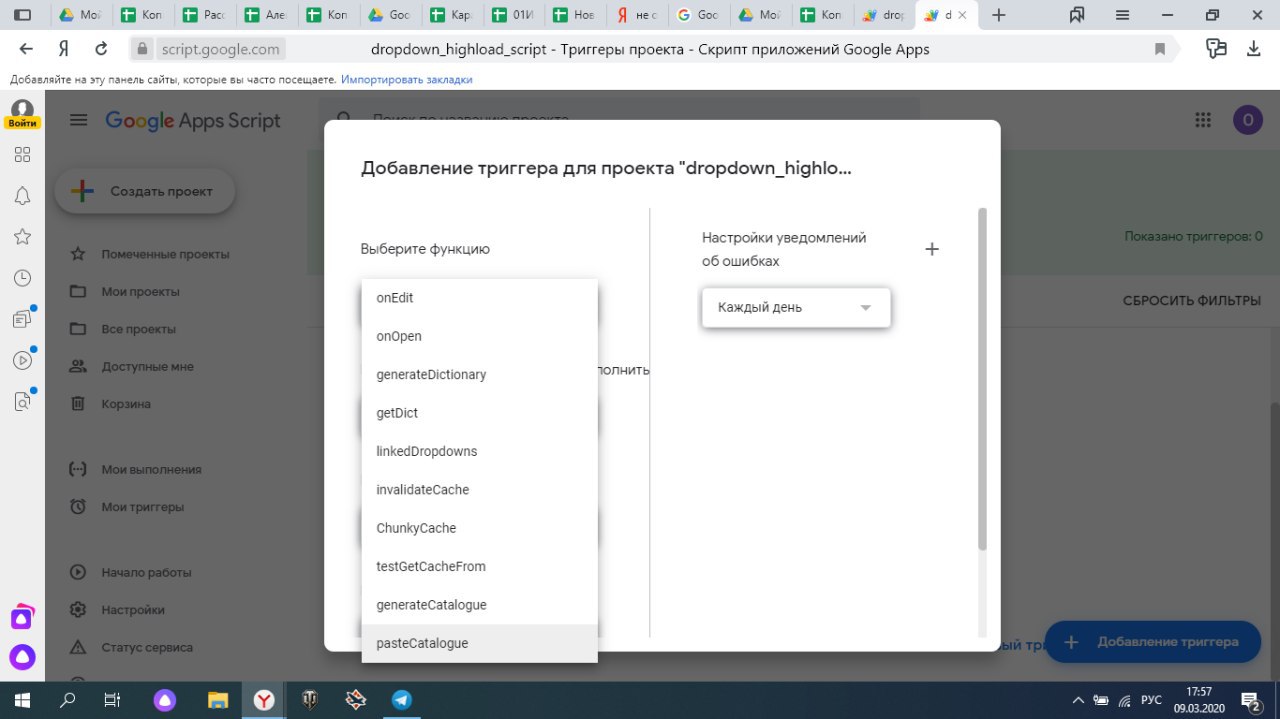The width and height of the screenshot is (1280, 719).
Task: Open the Google account avatar
Action: click(x=1247, y=120)
